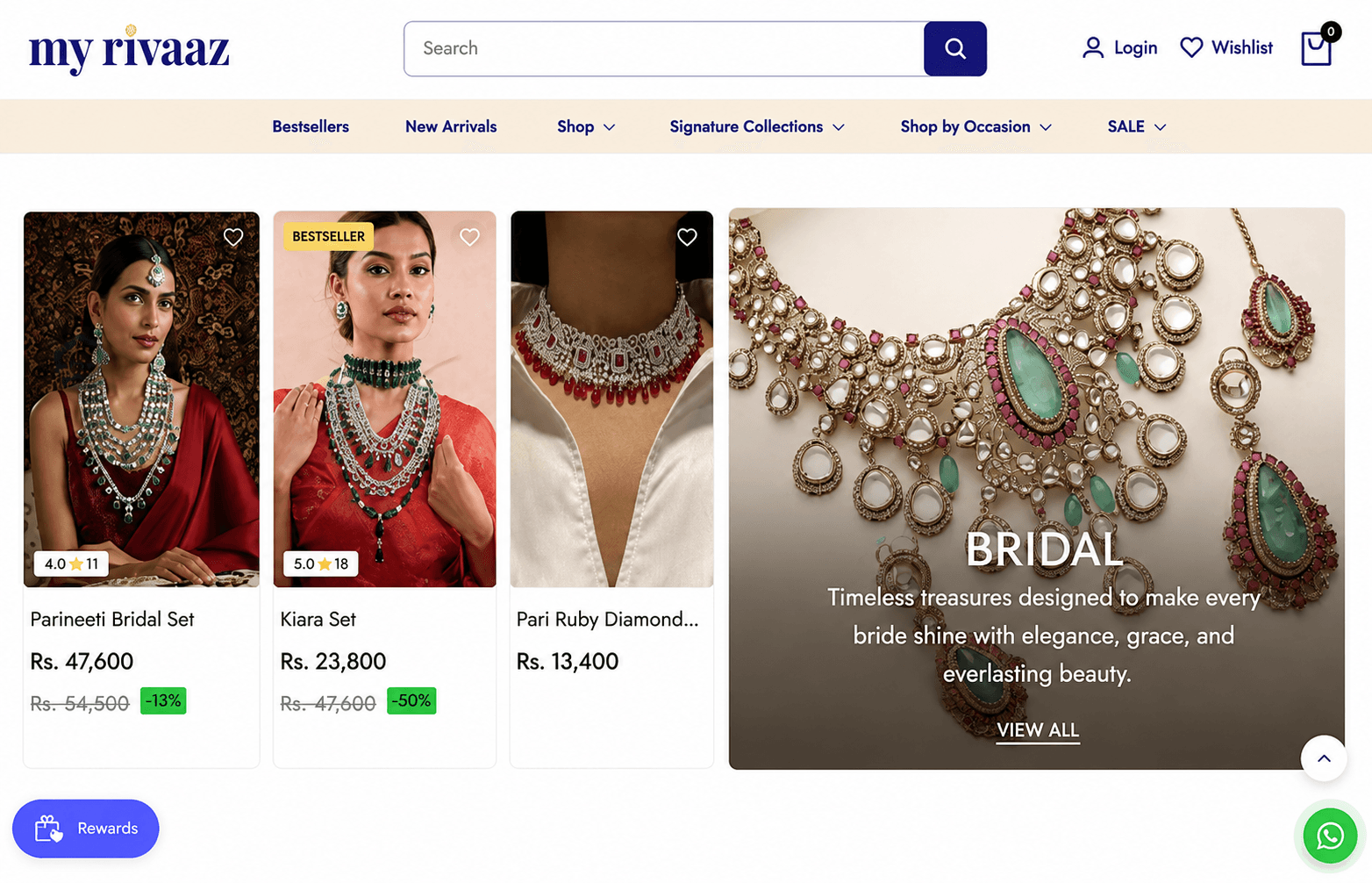Click the Login user icon
The height and width of the screenshot is (883, 1372).
pyautogui.click(x=1092, y=47)
